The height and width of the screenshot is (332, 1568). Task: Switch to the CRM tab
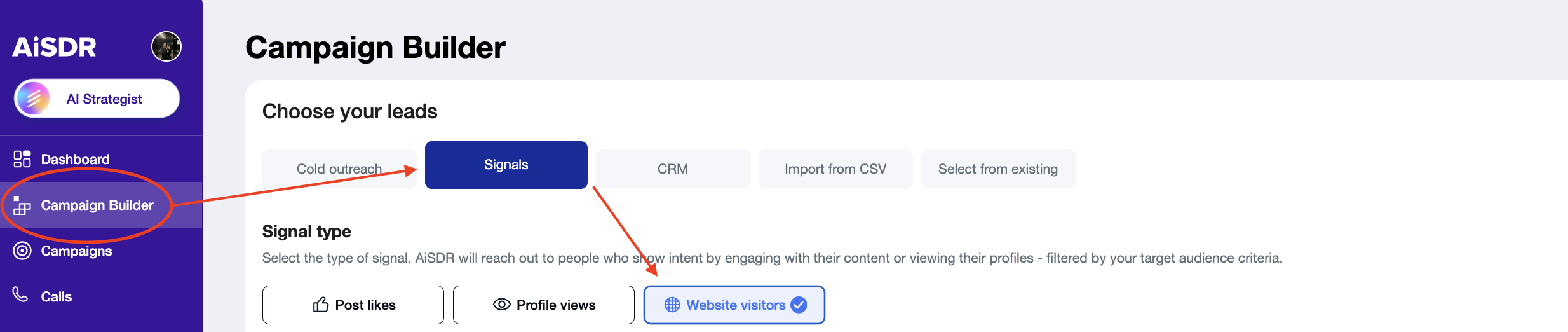tap(673, 169)
